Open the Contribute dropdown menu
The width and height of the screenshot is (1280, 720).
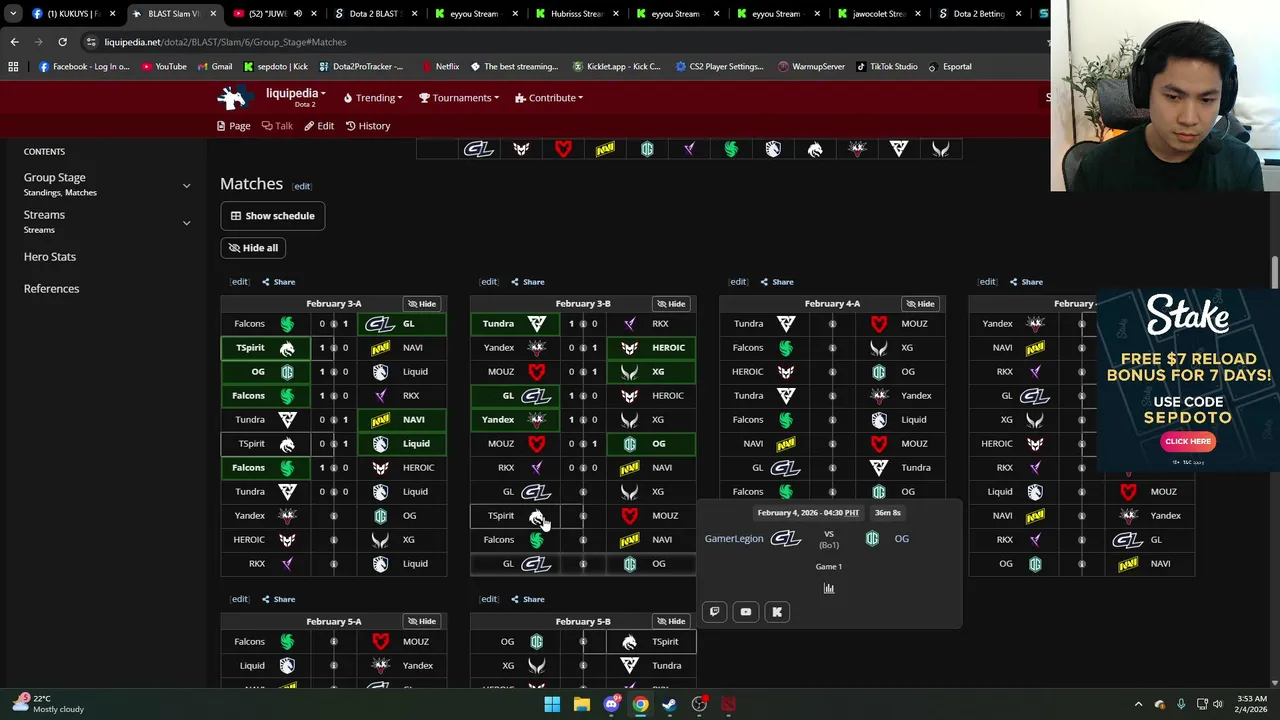tap(549, 98)
